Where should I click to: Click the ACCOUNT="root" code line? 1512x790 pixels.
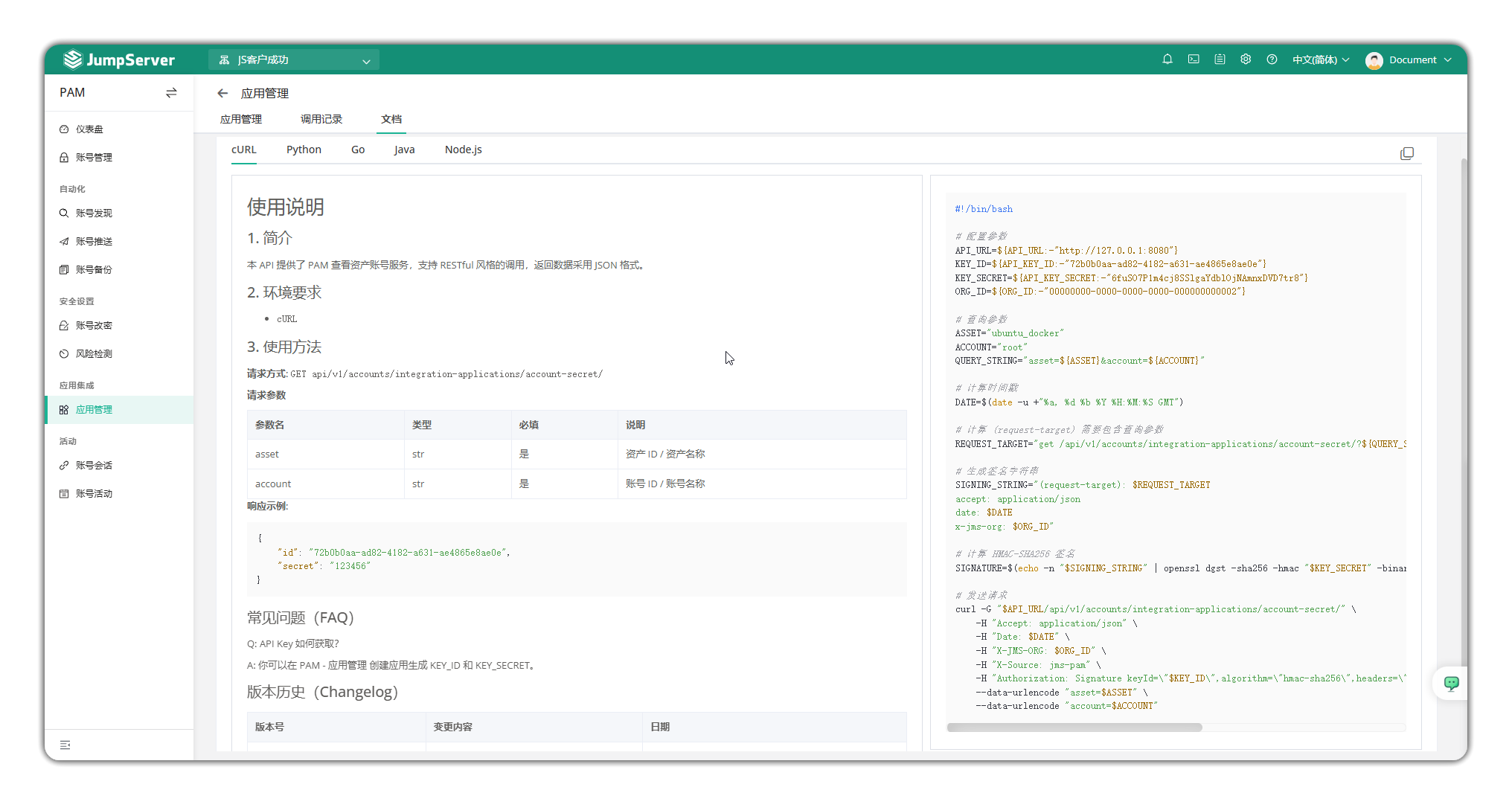991,347
